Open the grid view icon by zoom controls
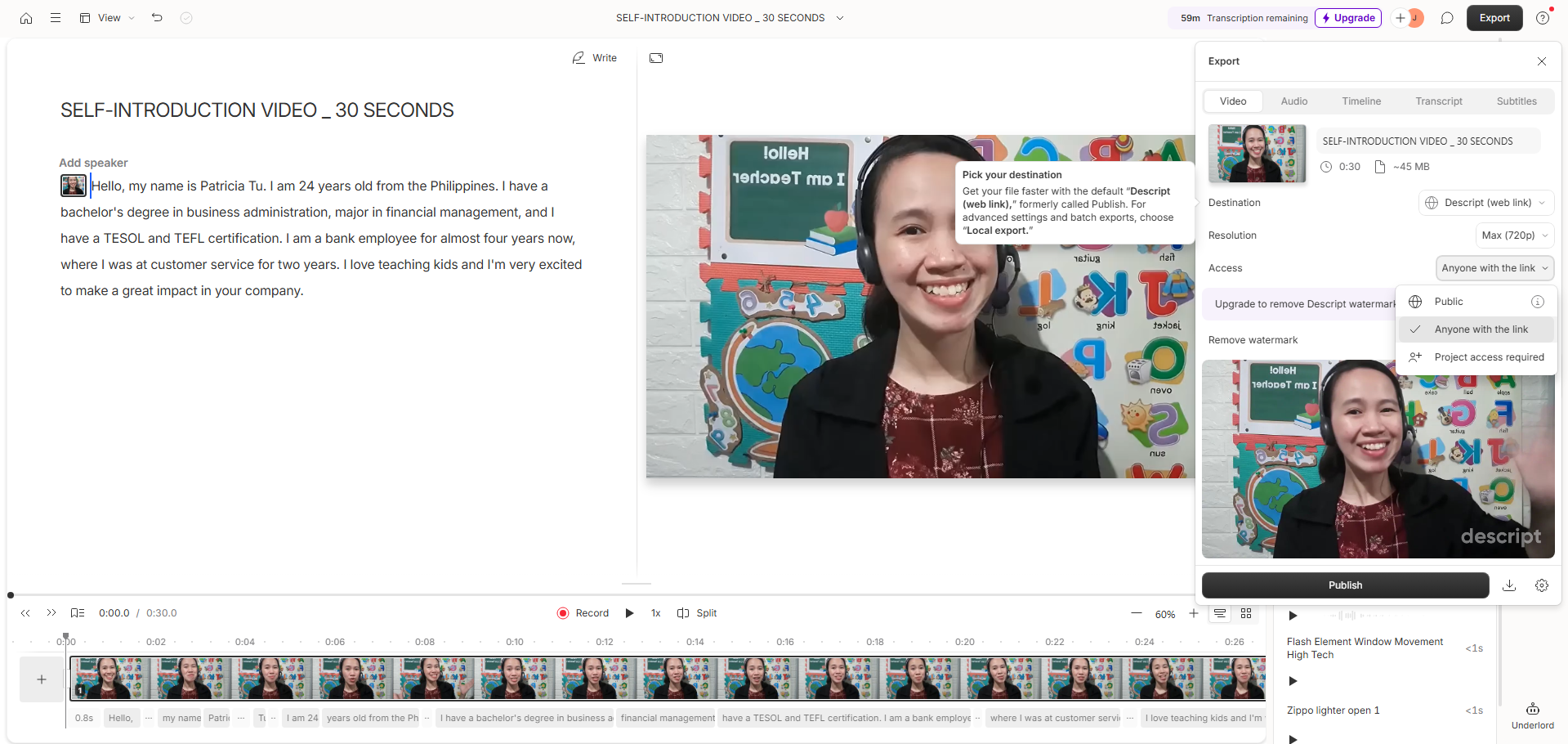Screen dimensions: 1568x744 (1246, 613)
